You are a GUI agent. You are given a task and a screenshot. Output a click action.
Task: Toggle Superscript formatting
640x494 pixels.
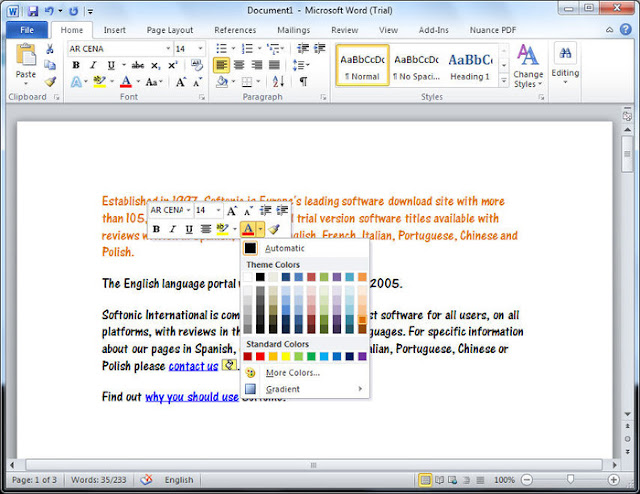173,65
